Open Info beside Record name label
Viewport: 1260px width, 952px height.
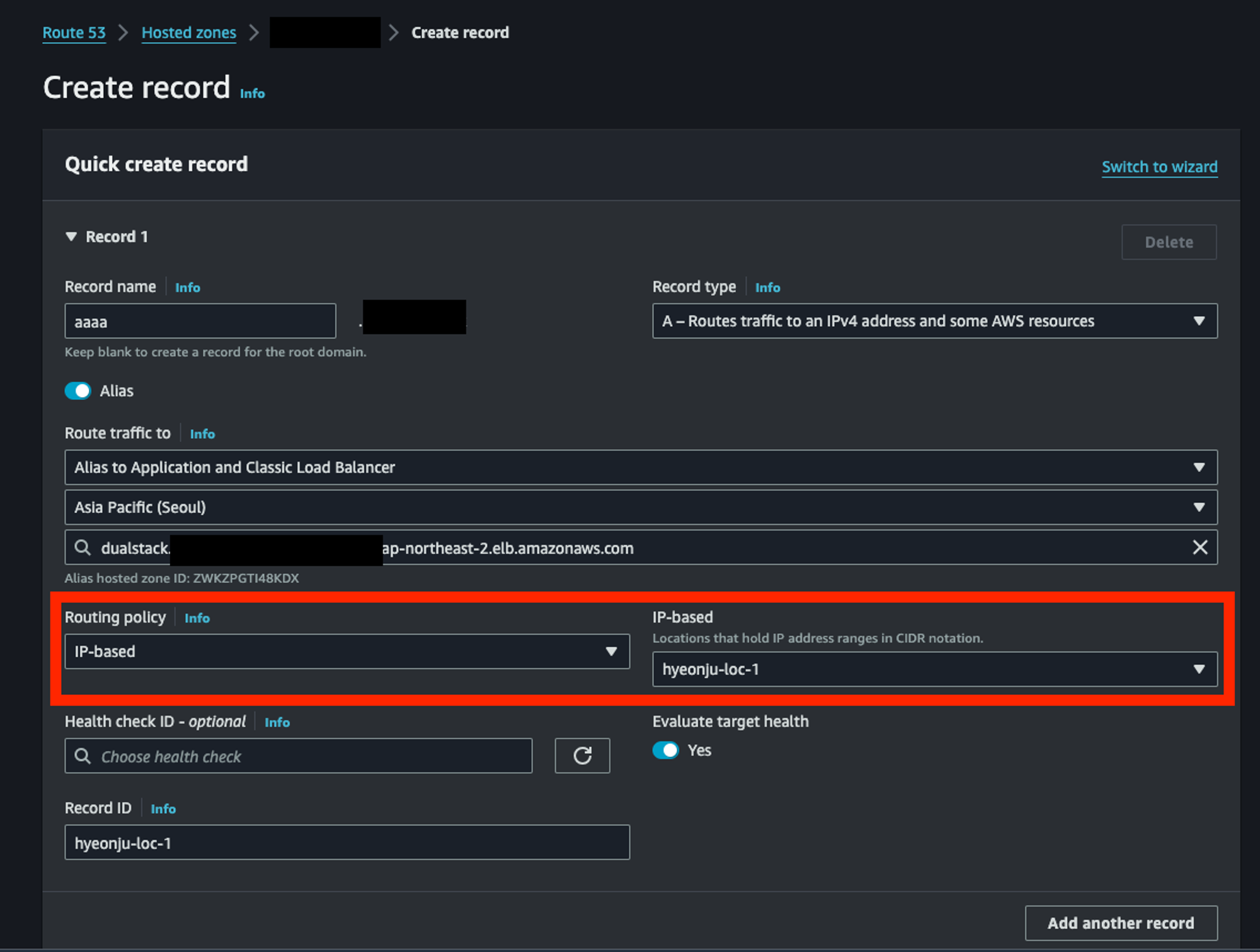[187, 287]
